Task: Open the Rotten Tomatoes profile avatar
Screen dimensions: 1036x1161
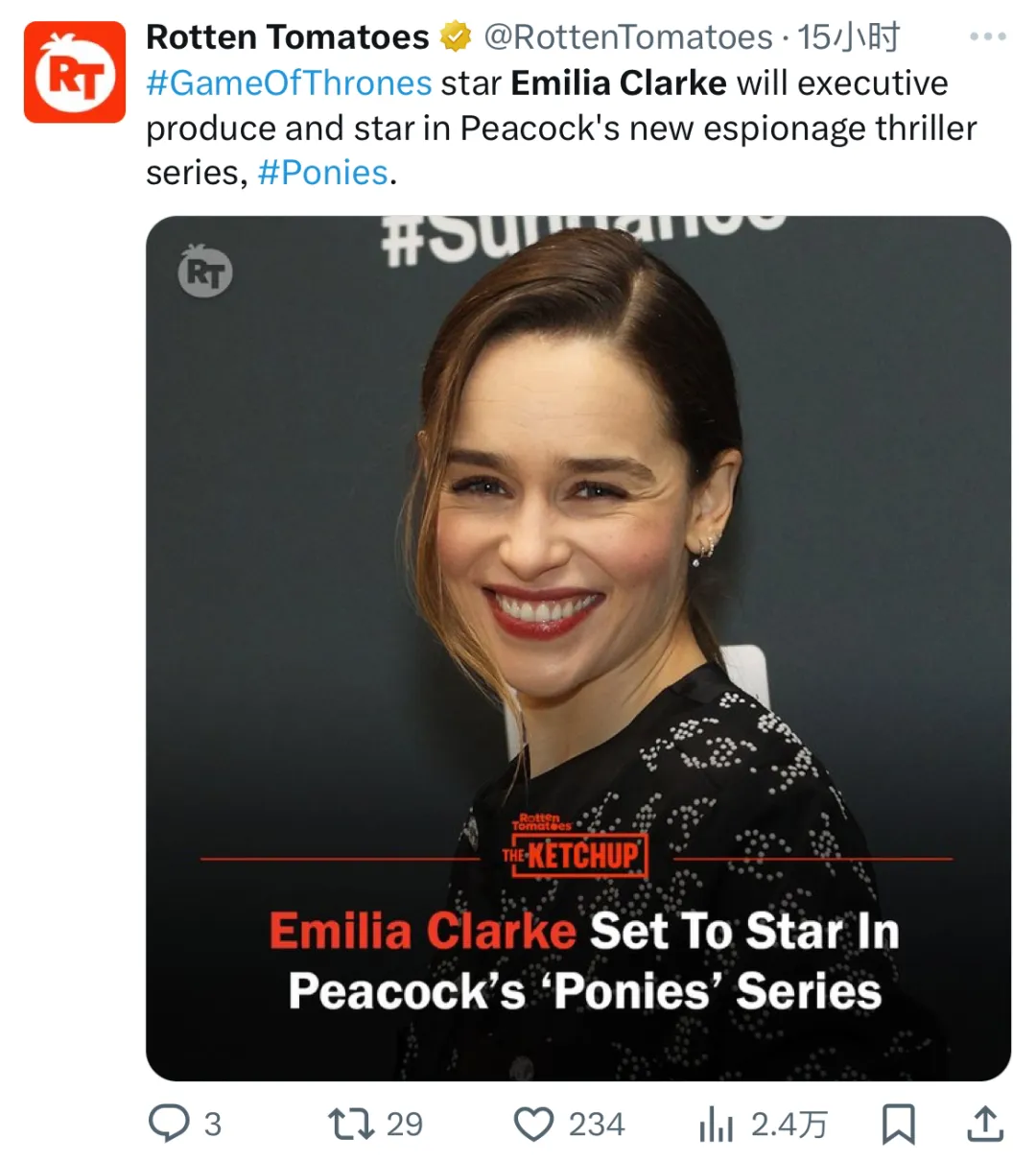Action: [x=75, y=73]
